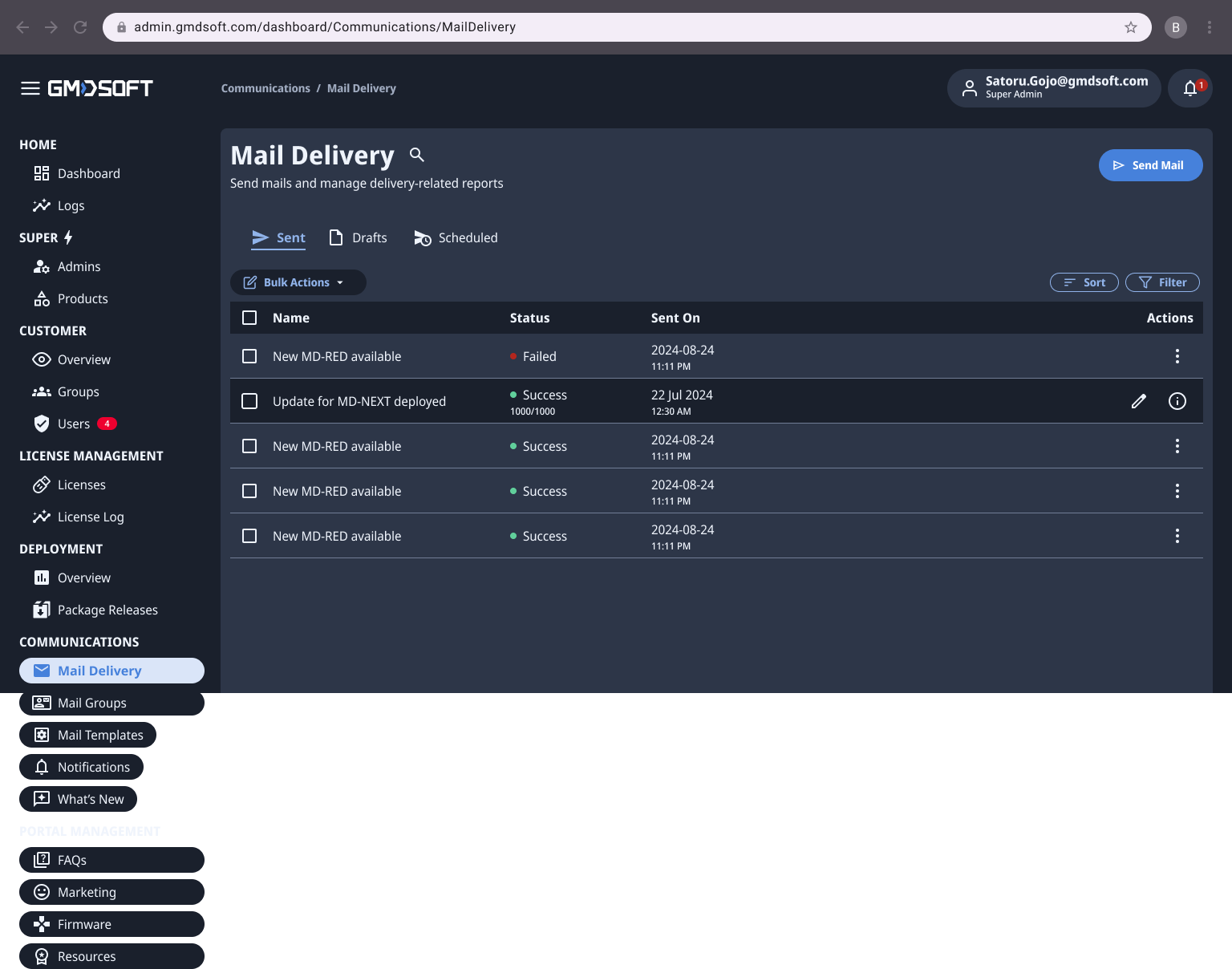The width and height of the screenshot is (1232, 969).
Task: Switch to the Drafts tab
Action: [358, 237]
